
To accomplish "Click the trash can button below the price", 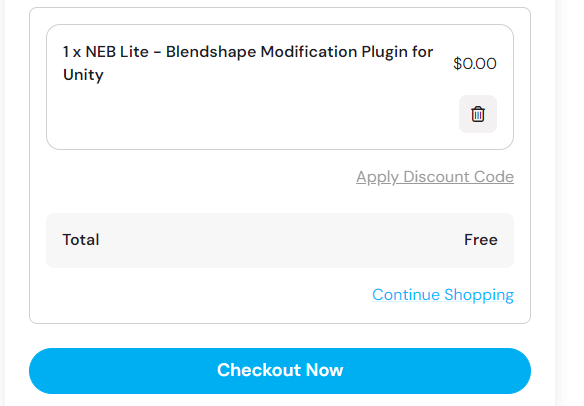I will click(x=477, y=114).
